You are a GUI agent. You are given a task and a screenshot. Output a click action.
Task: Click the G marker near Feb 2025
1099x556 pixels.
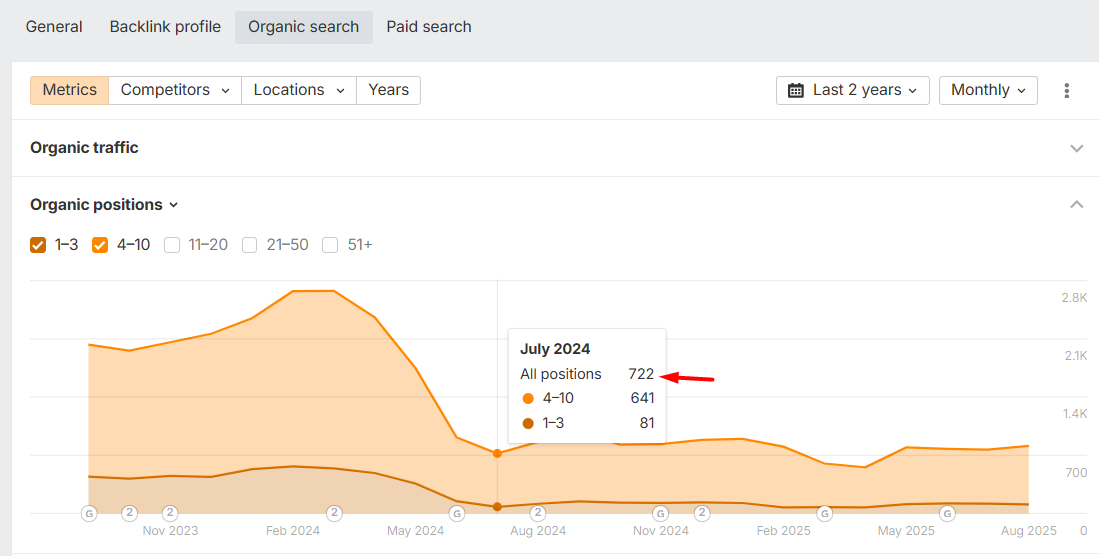pyautogui.click(x=824, y=513)
